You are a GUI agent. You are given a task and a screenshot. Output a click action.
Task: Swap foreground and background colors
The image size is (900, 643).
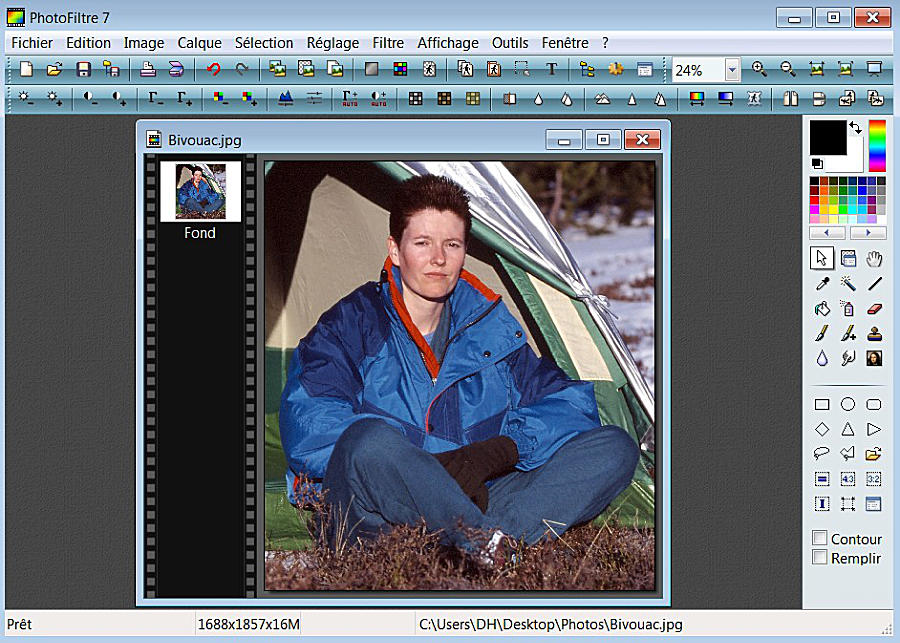tap(855, 127)
